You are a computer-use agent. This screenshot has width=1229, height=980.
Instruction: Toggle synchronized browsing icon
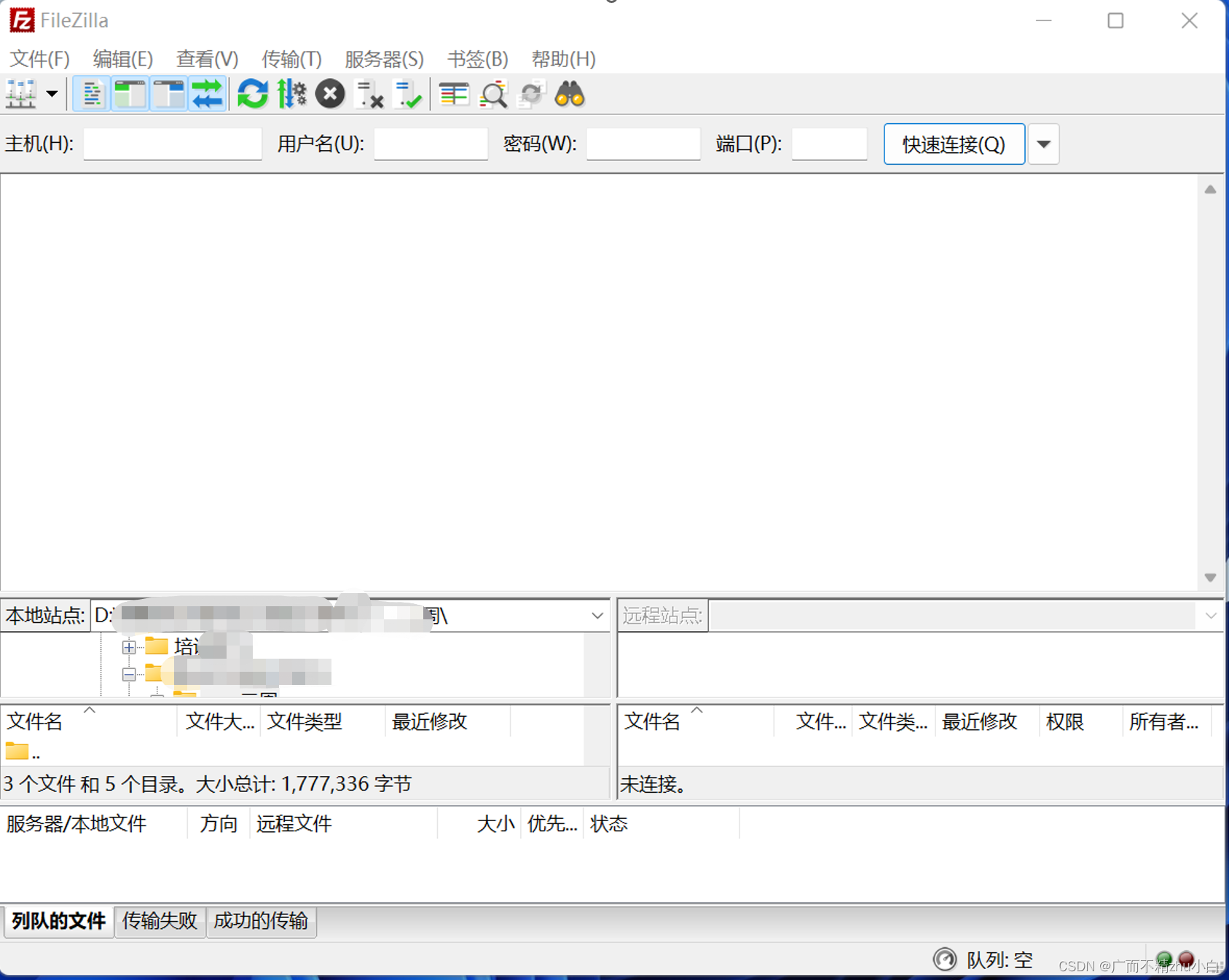tap(532, 94)
